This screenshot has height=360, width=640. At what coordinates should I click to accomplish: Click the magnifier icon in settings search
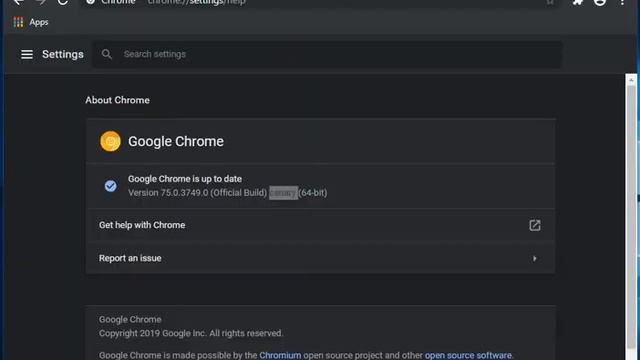click(x=107, y=54)
